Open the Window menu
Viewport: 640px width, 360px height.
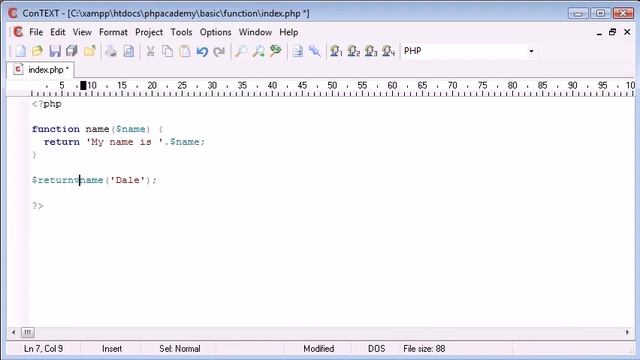255,32
